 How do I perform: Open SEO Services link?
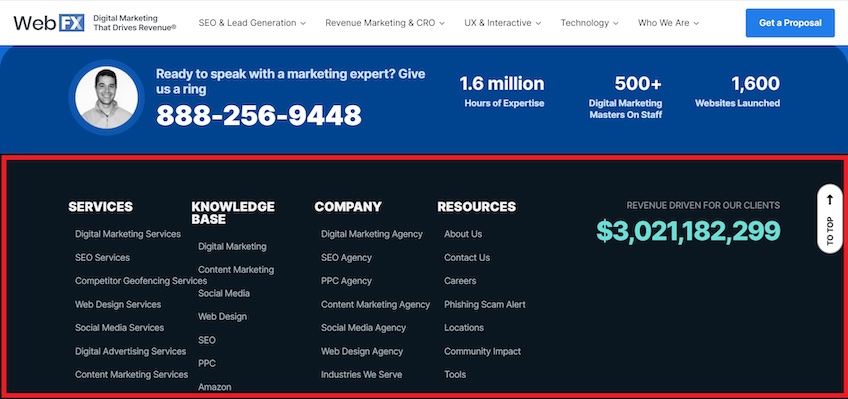coord(102,257)
